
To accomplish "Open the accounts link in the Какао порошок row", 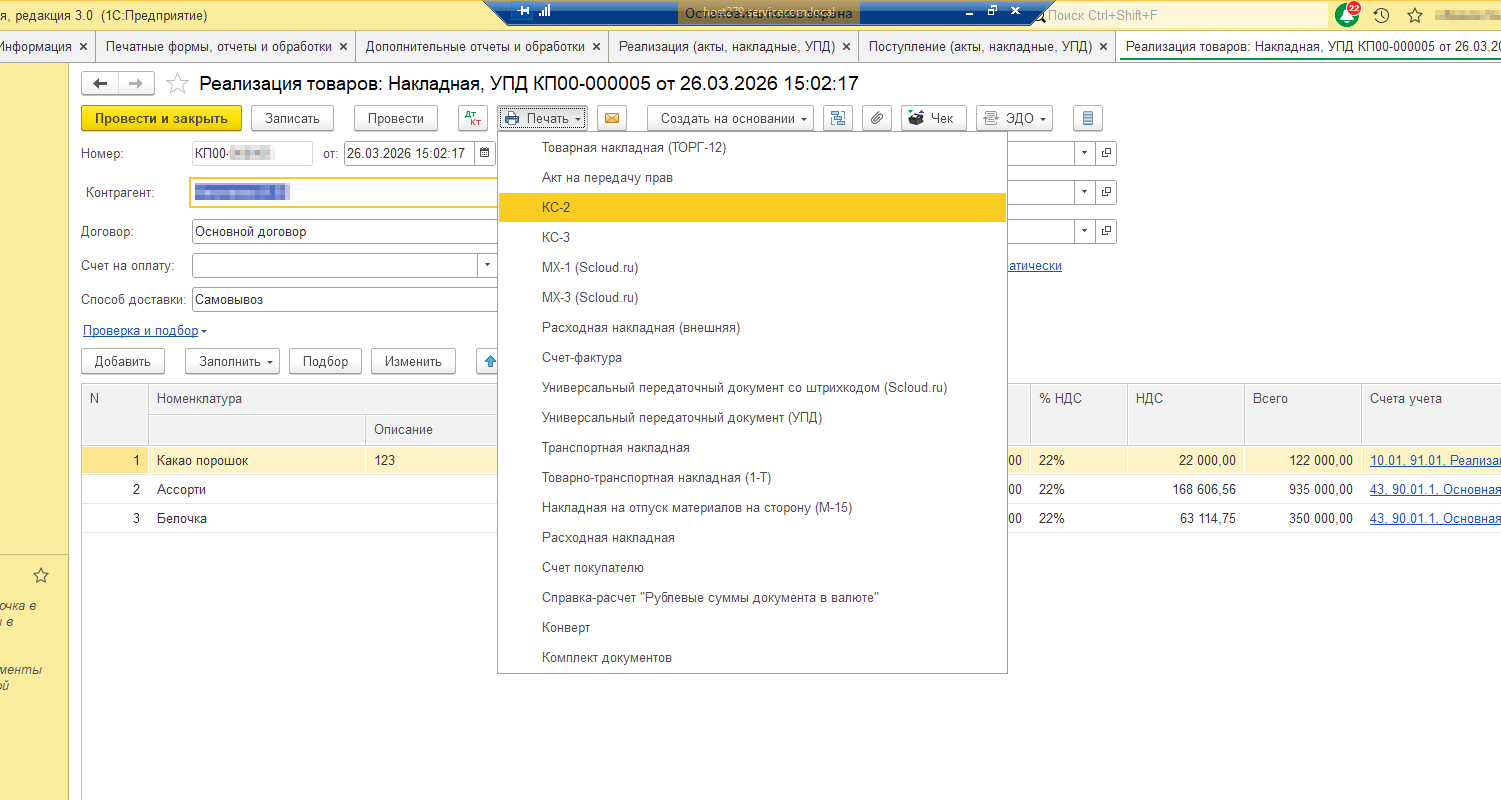I will pyautogui.click(x=1435, y=460).
